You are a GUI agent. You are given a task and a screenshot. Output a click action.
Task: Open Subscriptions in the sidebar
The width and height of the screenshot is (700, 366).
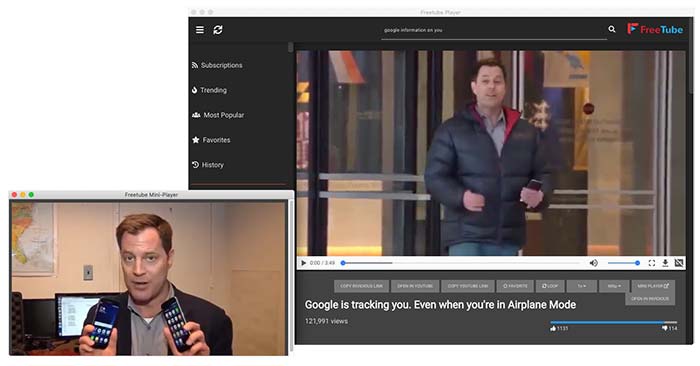(217, 65)
